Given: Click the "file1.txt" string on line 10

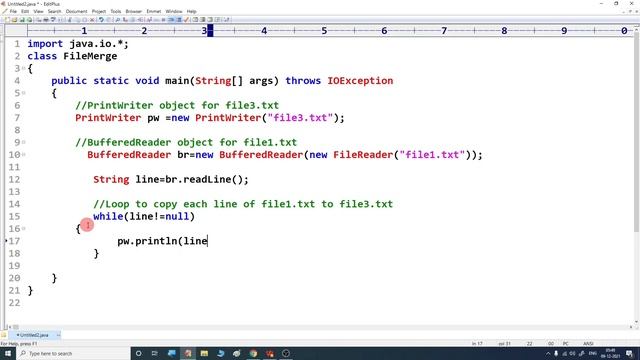Looking at the screenshot, I should (432, 155).
